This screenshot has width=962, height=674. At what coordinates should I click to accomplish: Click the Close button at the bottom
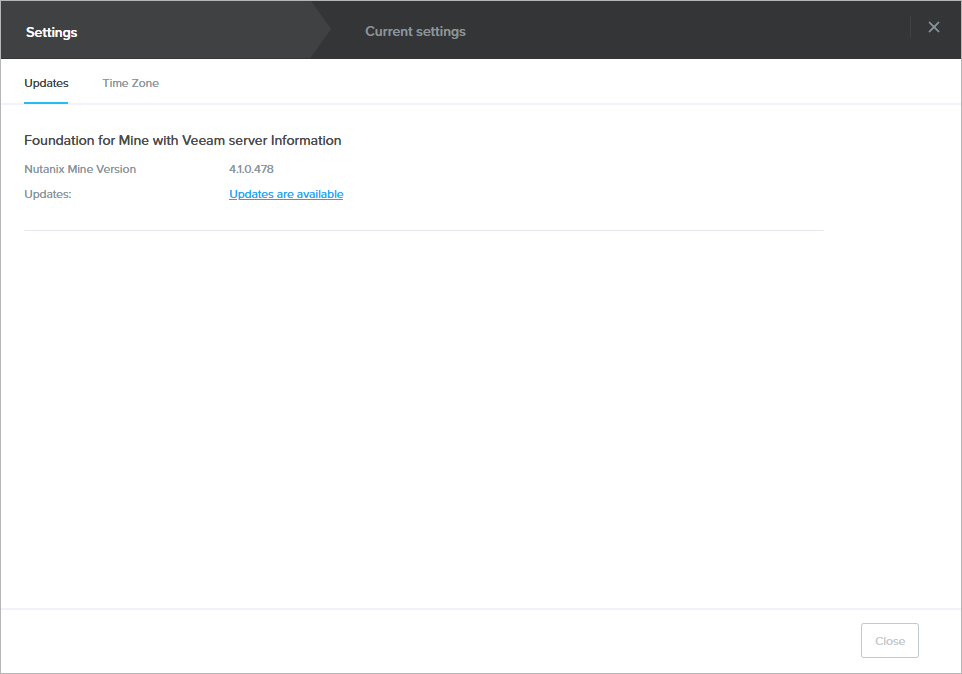coord(890,640)
